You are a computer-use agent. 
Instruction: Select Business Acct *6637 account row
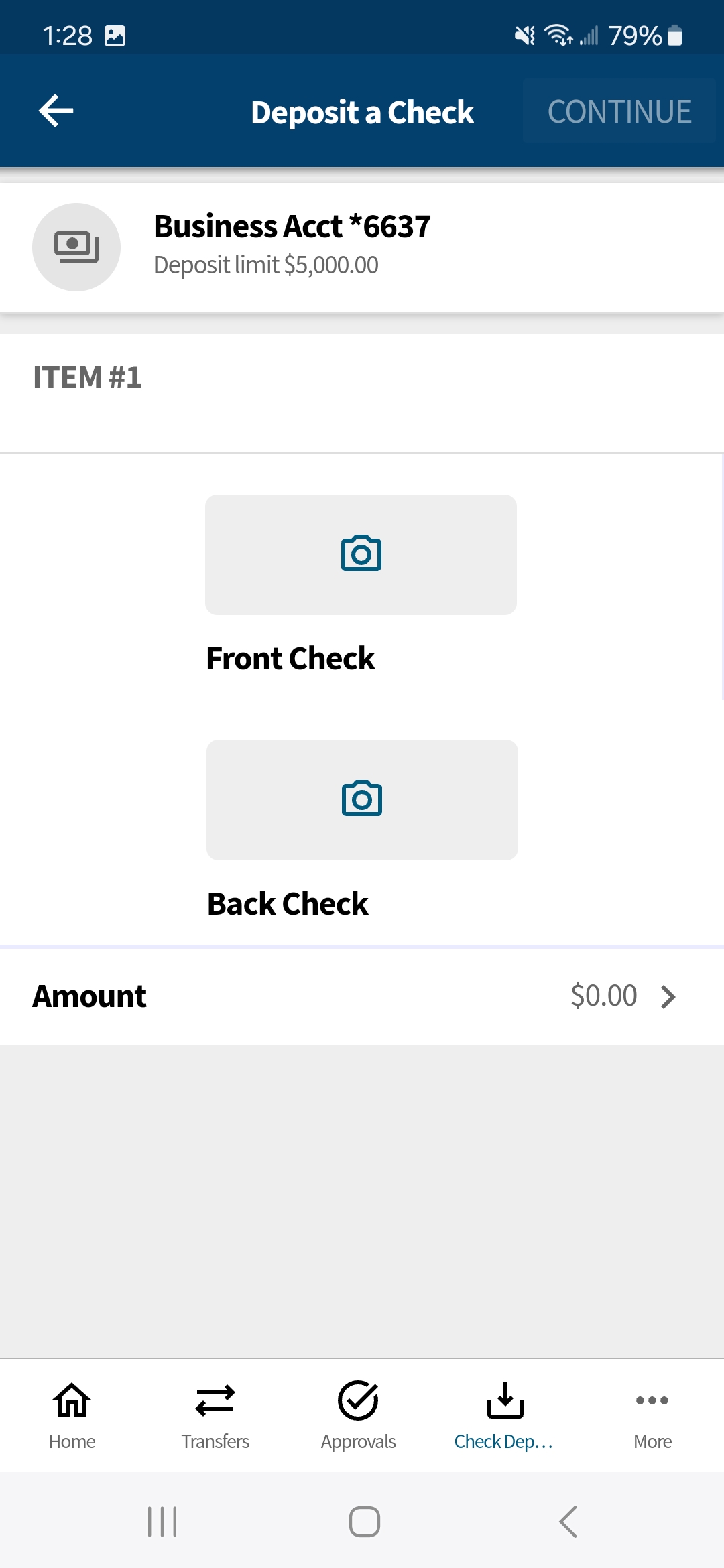pos(362,247)
